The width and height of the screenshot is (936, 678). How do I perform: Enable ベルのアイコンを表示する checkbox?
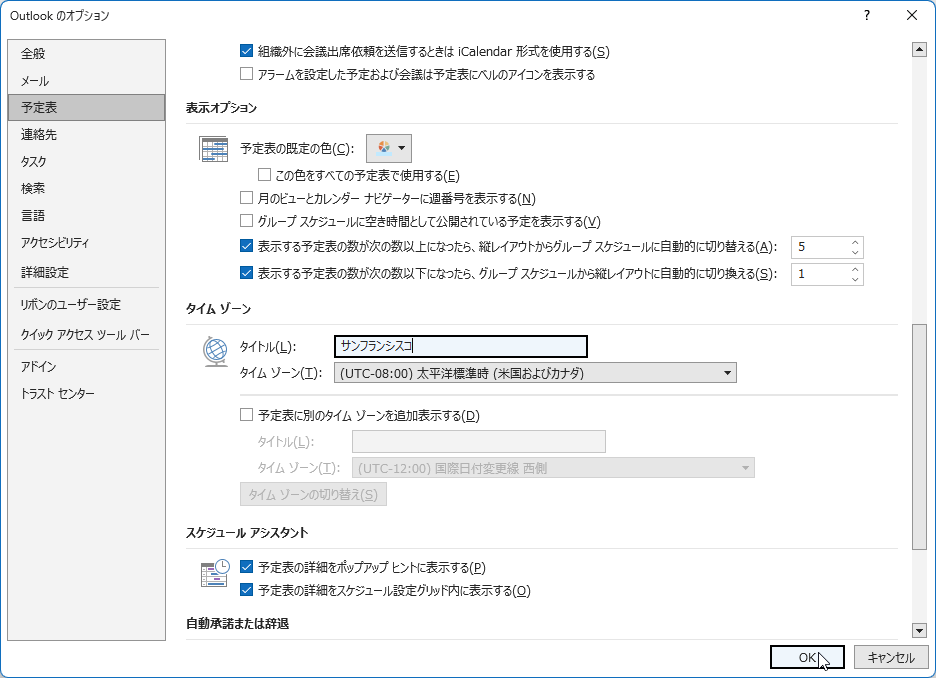point(246,74)
